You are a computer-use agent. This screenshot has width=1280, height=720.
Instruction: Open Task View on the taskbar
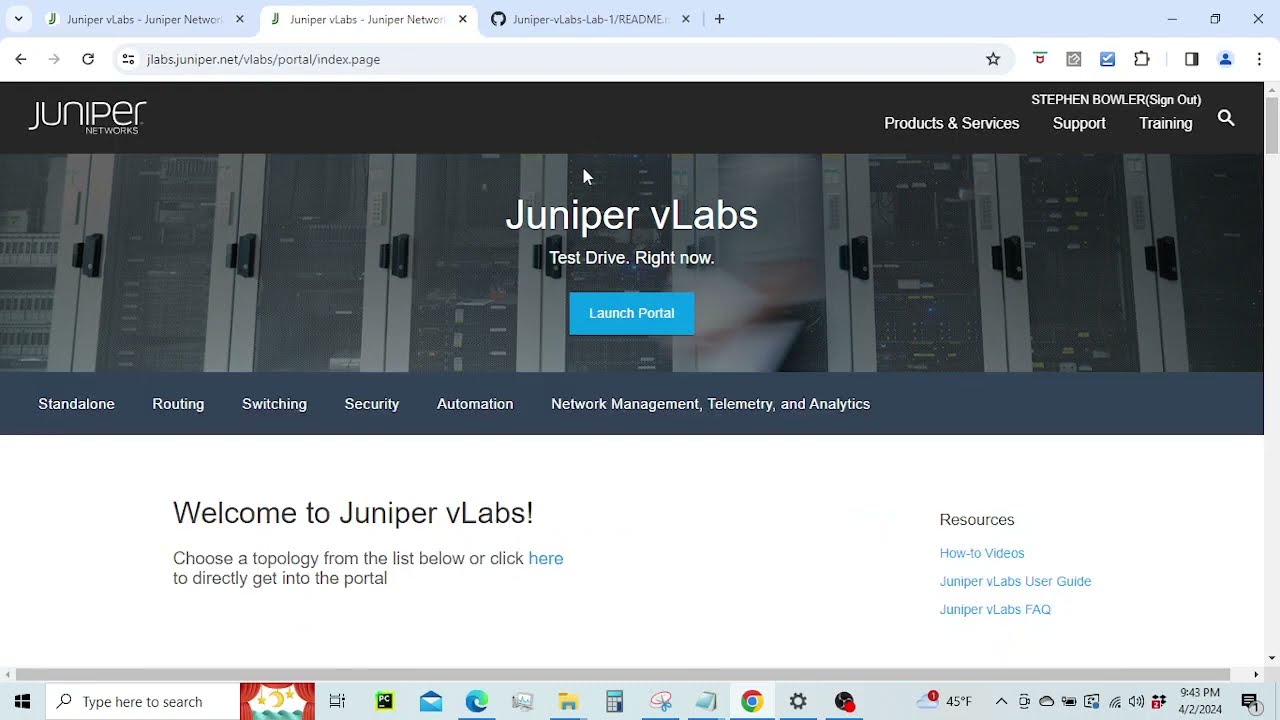(x=337, y=701)
